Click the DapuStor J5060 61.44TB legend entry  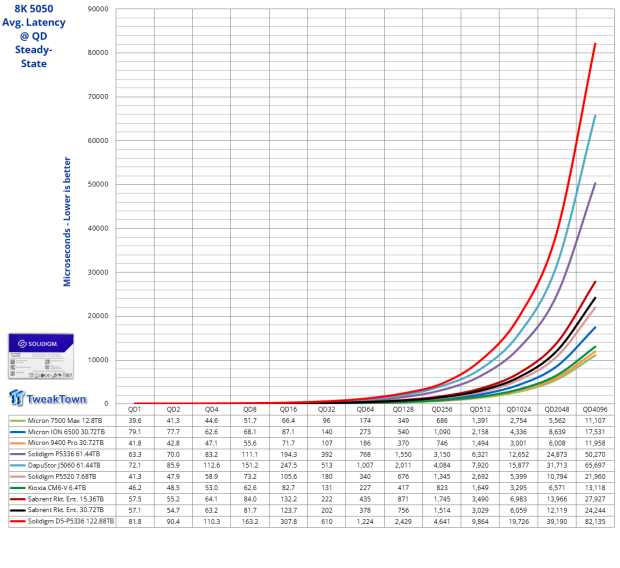64,466
